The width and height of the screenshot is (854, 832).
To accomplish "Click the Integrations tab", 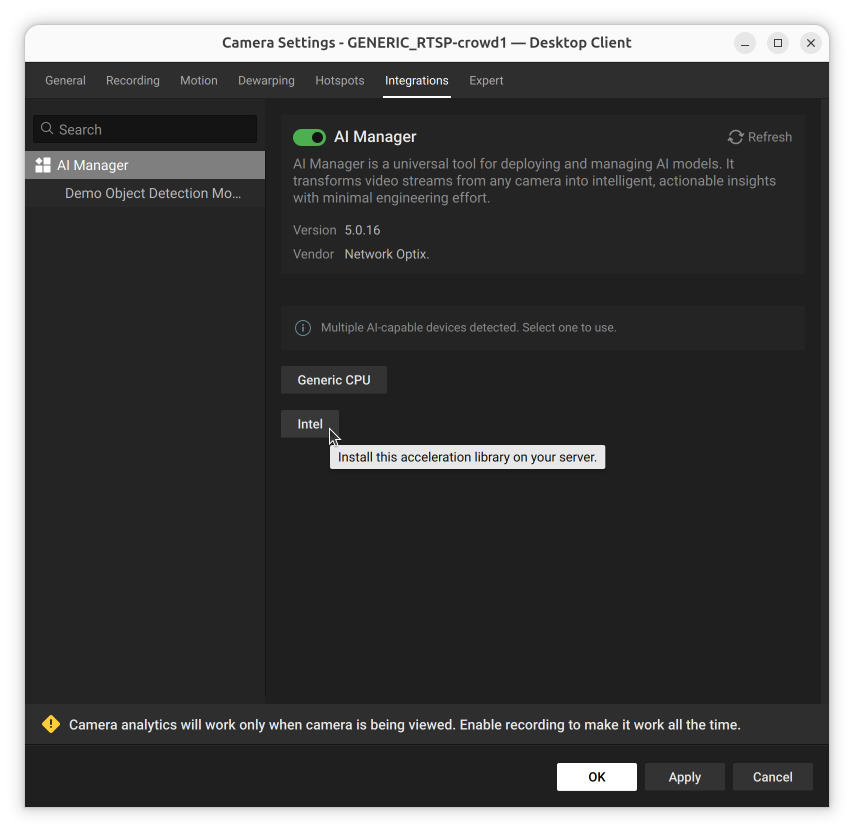I will click(x=417, y=81).
